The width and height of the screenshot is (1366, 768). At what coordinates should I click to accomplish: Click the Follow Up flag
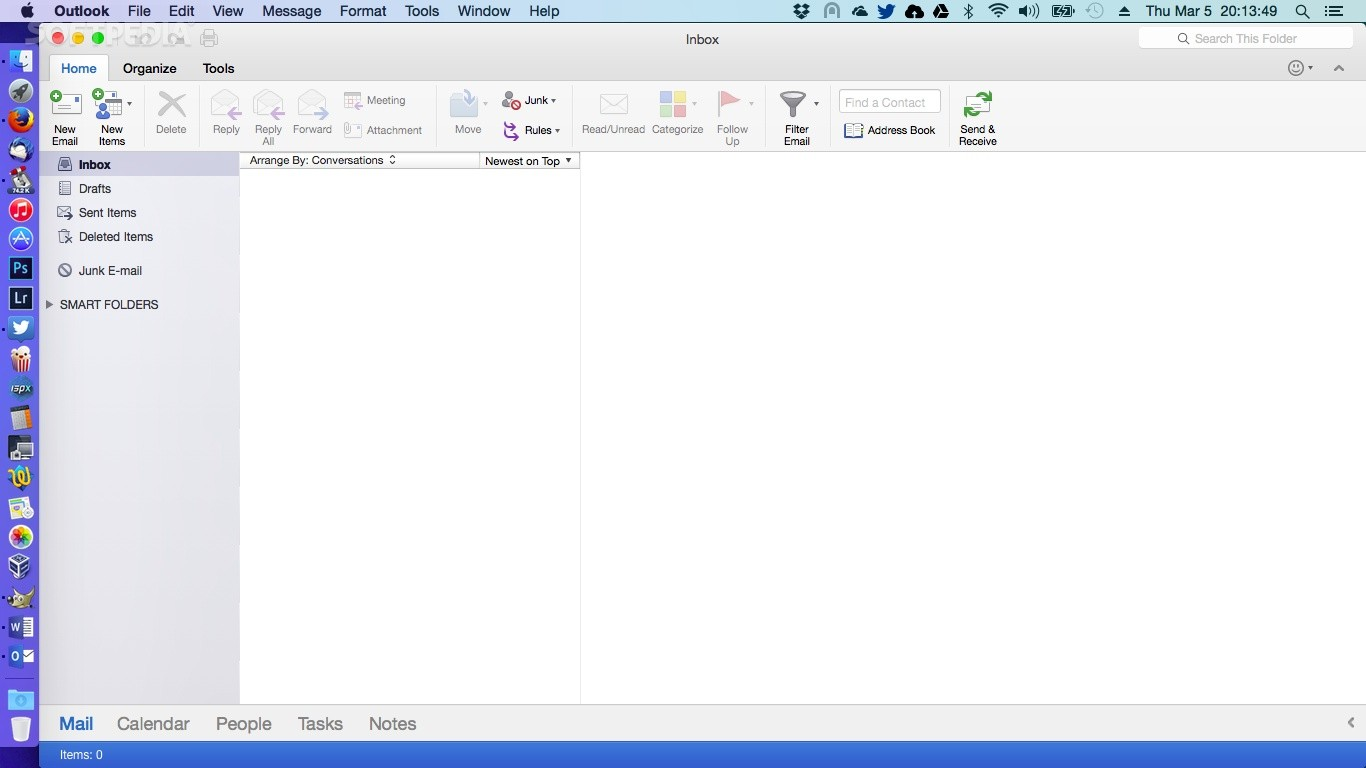[729, 104]
